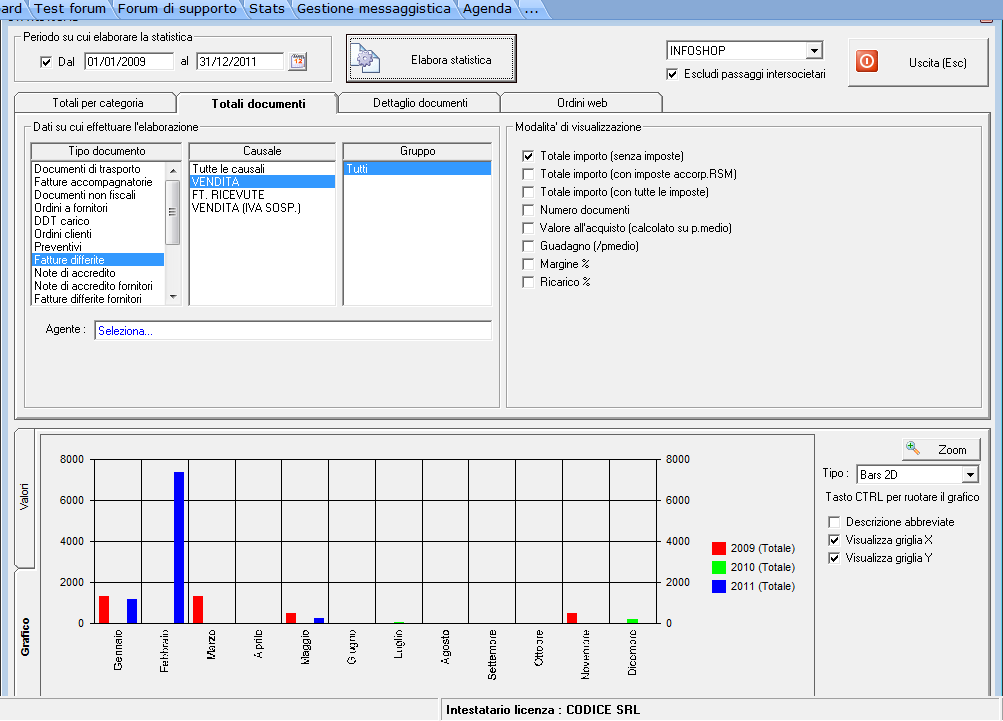Toggle Visualizza griglia Y checkbox
The height and width of the screenshot is (721, 1003).
(833, 558)
